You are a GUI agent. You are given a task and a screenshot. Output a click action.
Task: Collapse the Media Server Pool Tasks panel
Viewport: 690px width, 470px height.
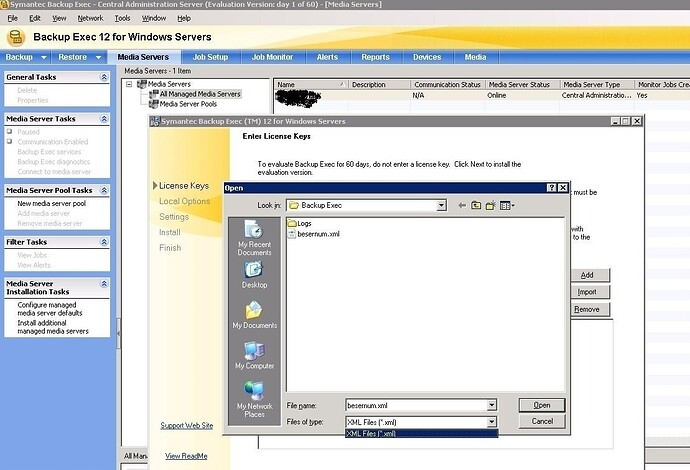[104, 190]
